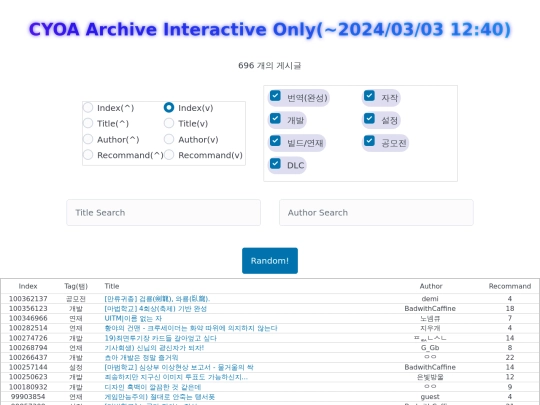Open the title link for post 100257144
The image size is (540, 405).
[x=179, y=367]
